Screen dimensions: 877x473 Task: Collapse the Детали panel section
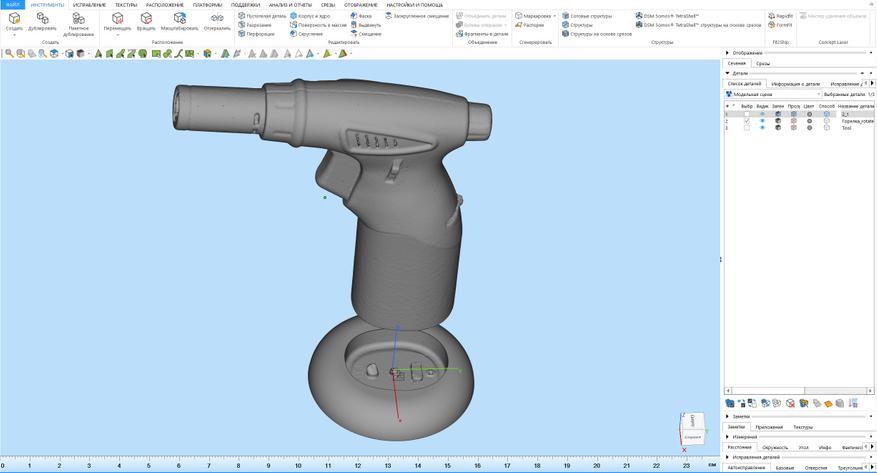click(728, 73)
